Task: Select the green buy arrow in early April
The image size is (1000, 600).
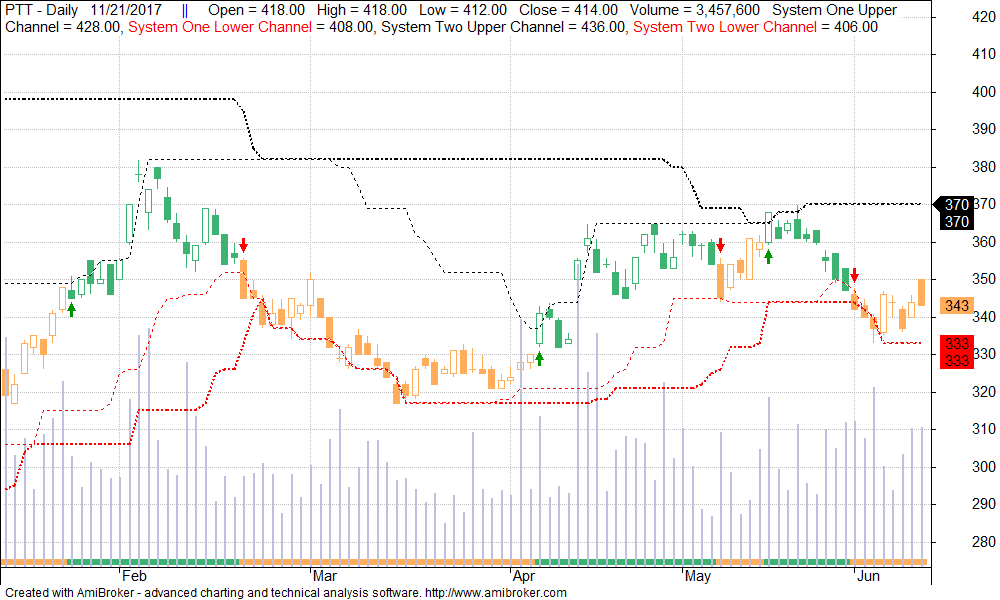Action: coord(540,358)
